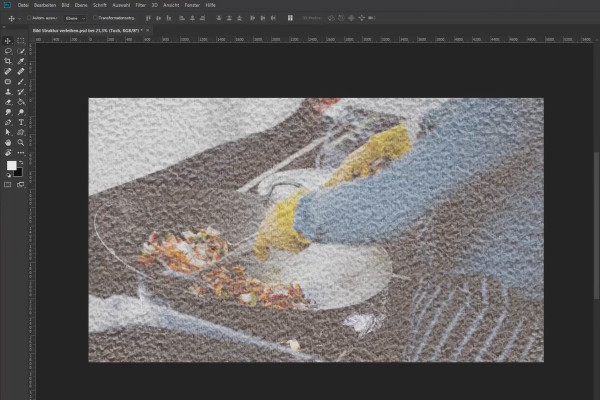Click the 3D video camera icon in options bar
Image resolution: width=600 pixels, height=400 pixels.
[x=372, y=18]
